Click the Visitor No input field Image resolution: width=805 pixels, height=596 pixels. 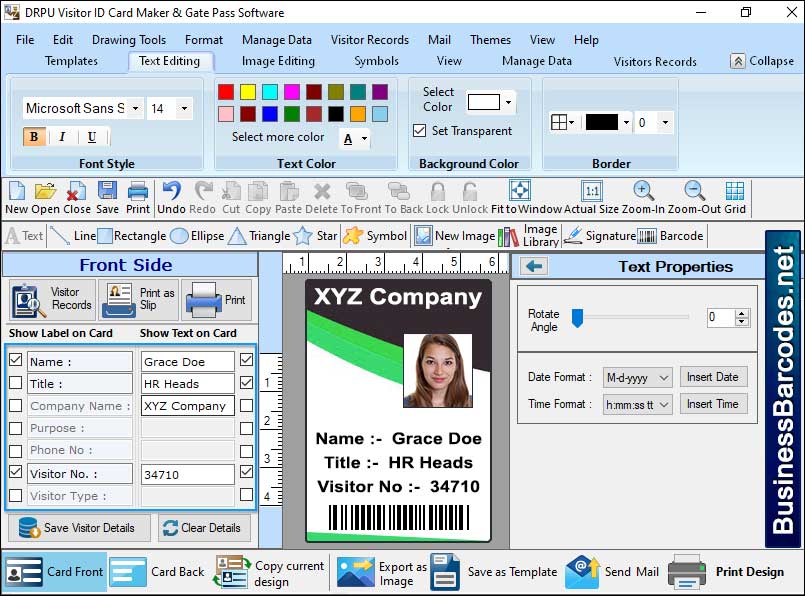[186, 473]
